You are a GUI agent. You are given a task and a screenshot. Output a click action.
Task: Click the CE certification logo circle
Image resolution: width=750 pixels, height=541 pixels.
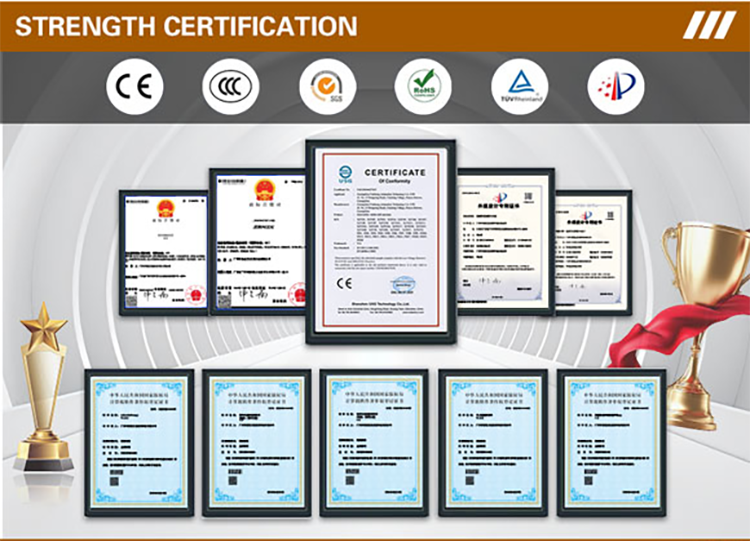tap(135, 87)
